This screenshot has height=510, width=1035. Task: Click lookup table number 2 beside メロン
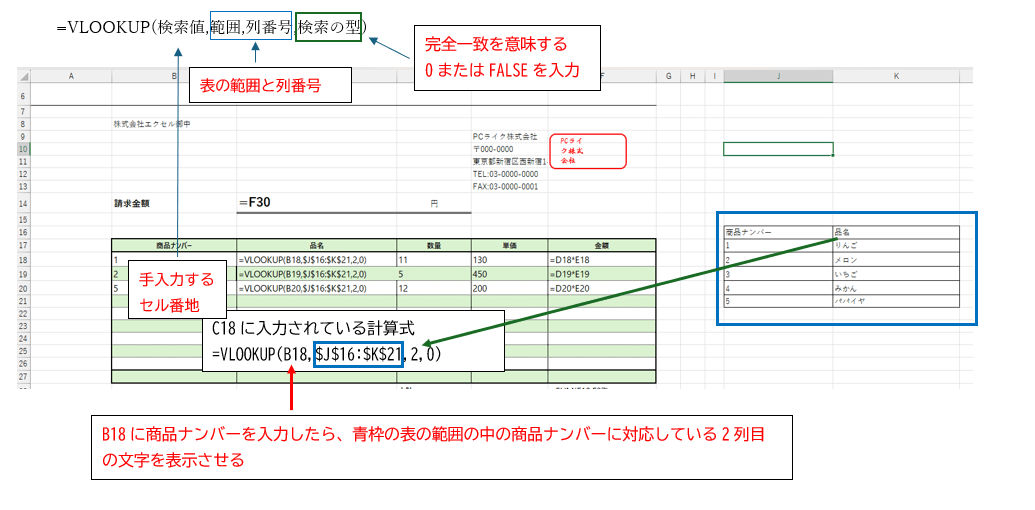(778, 259)
